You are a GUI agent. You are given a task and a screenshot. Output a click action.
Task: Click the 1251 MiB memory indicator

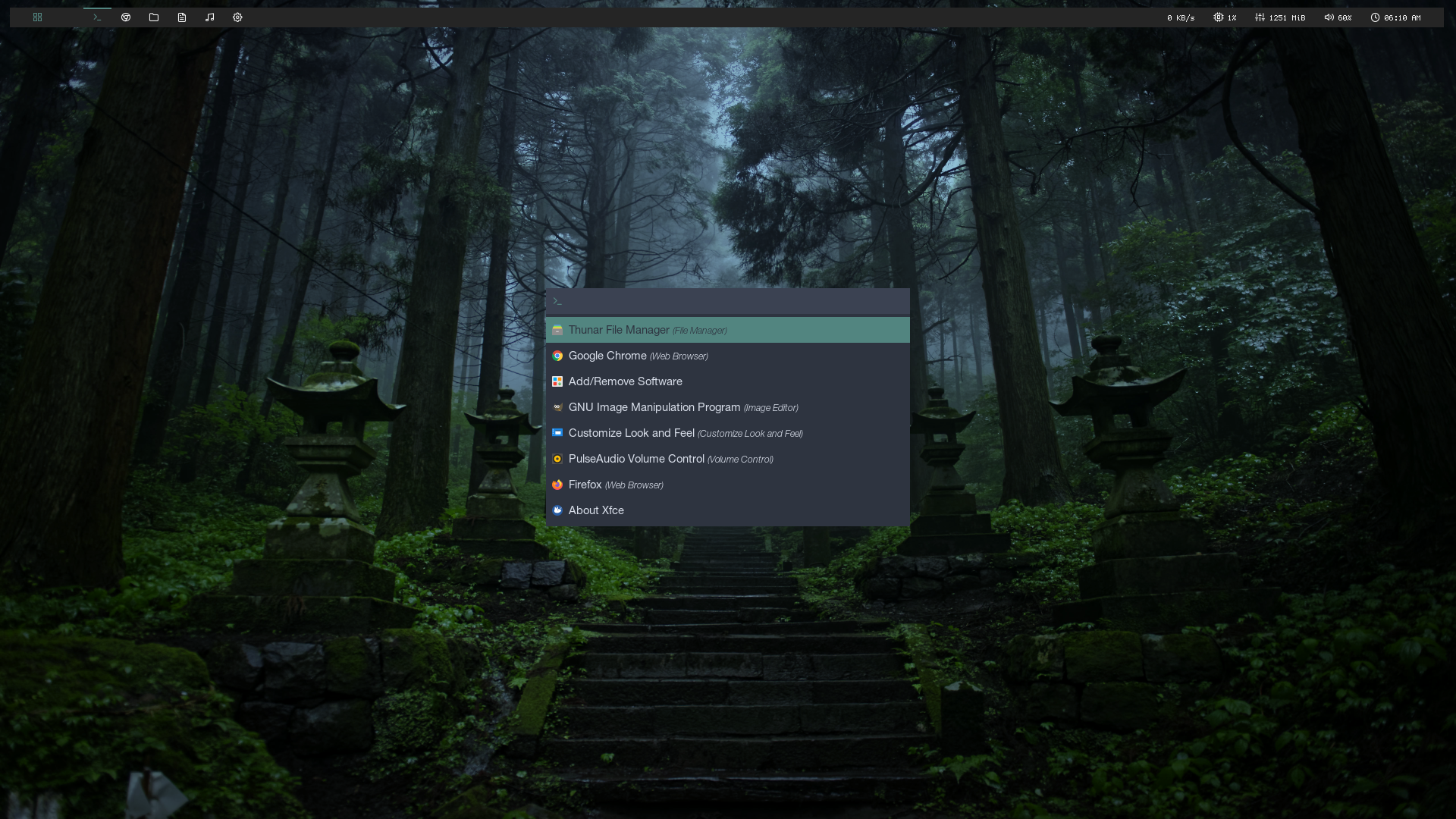click(1280, 17)
